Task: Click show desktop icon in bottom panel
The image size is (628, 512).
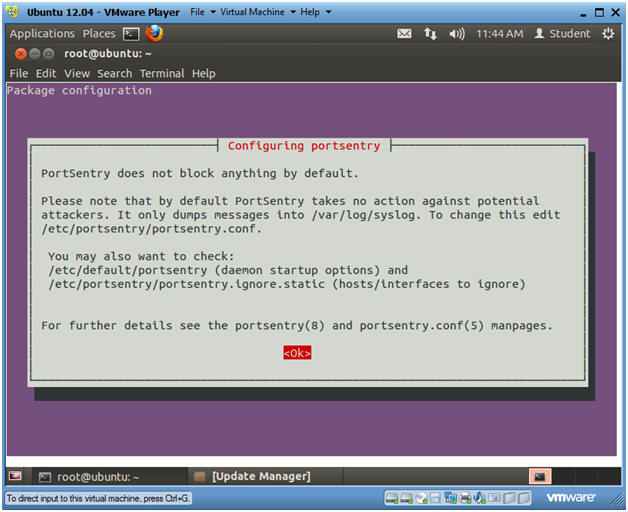Action: click(15, 476)
